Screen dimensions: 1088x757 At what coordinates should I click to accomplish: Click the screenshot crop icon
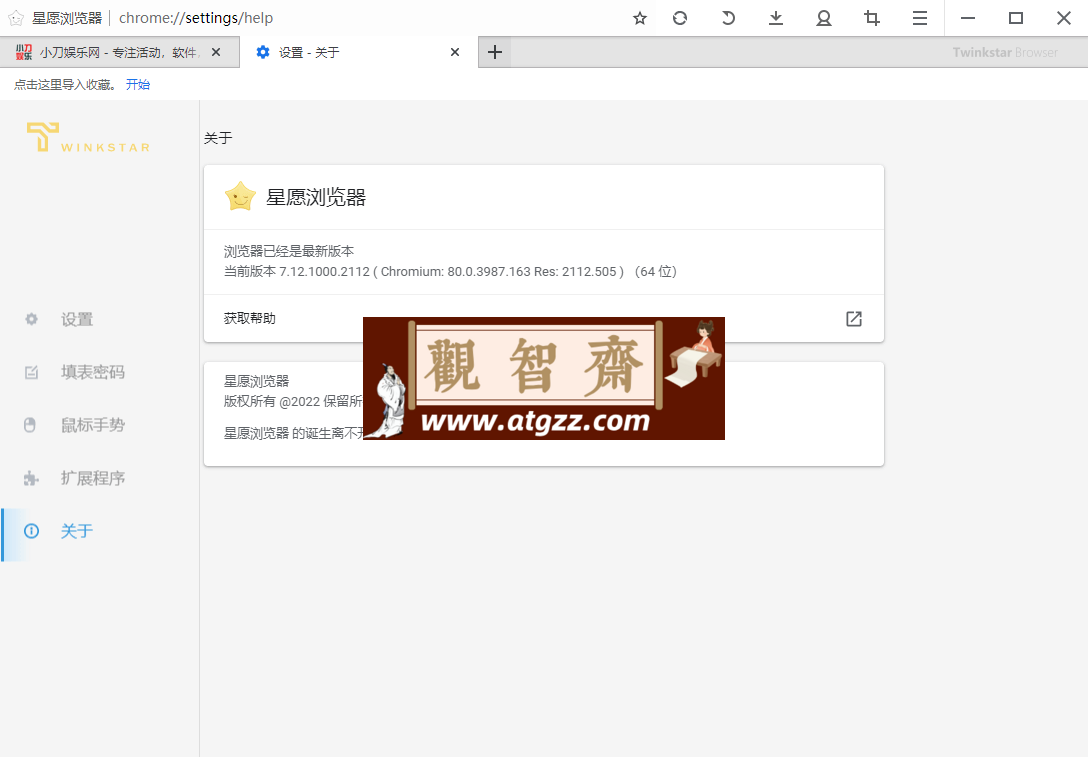click(x=872, y=18)
